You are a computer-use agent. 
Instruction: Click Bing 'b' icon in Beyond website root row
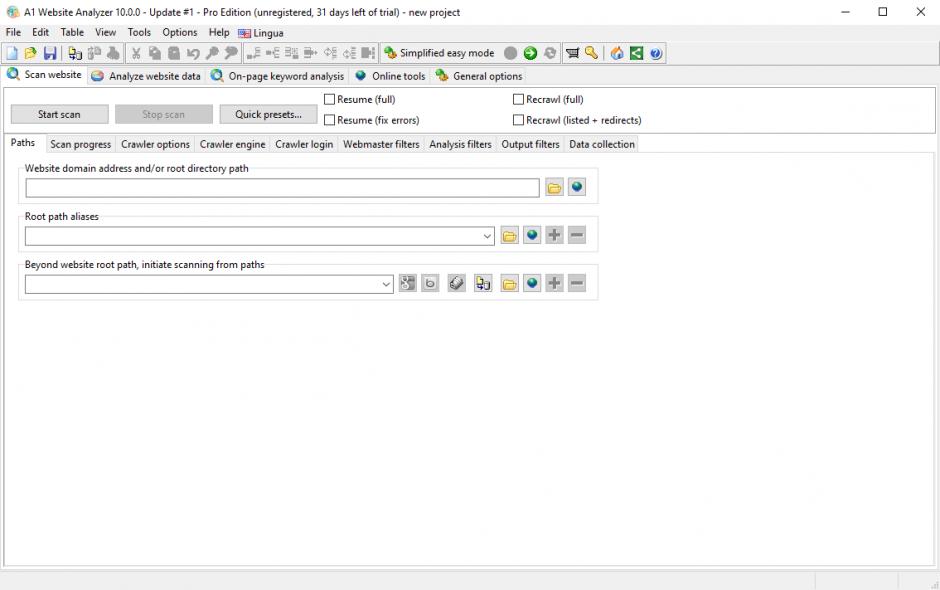point(430,283)
